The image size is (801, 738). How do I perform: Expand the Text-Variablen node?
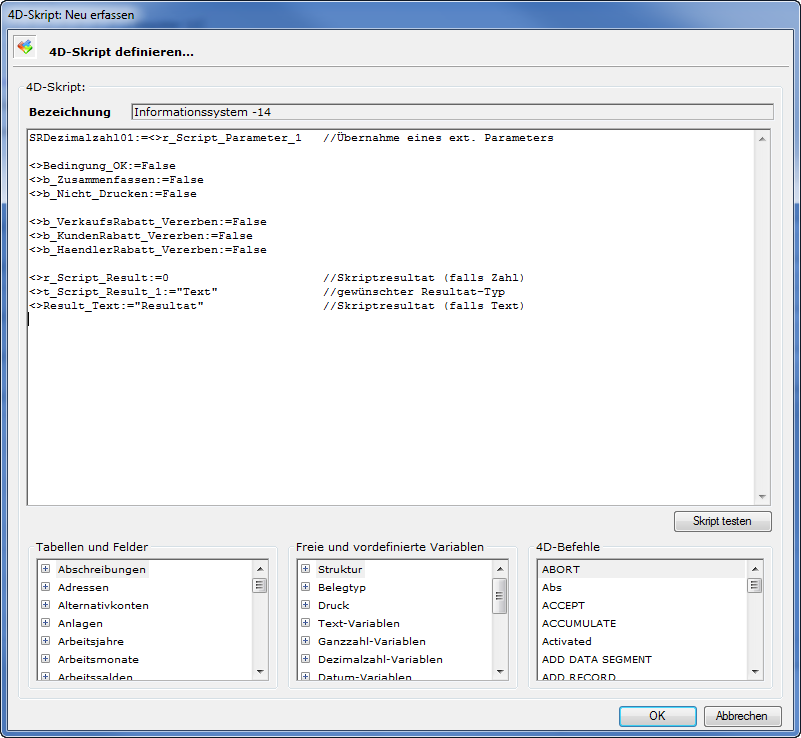[305, 623]
